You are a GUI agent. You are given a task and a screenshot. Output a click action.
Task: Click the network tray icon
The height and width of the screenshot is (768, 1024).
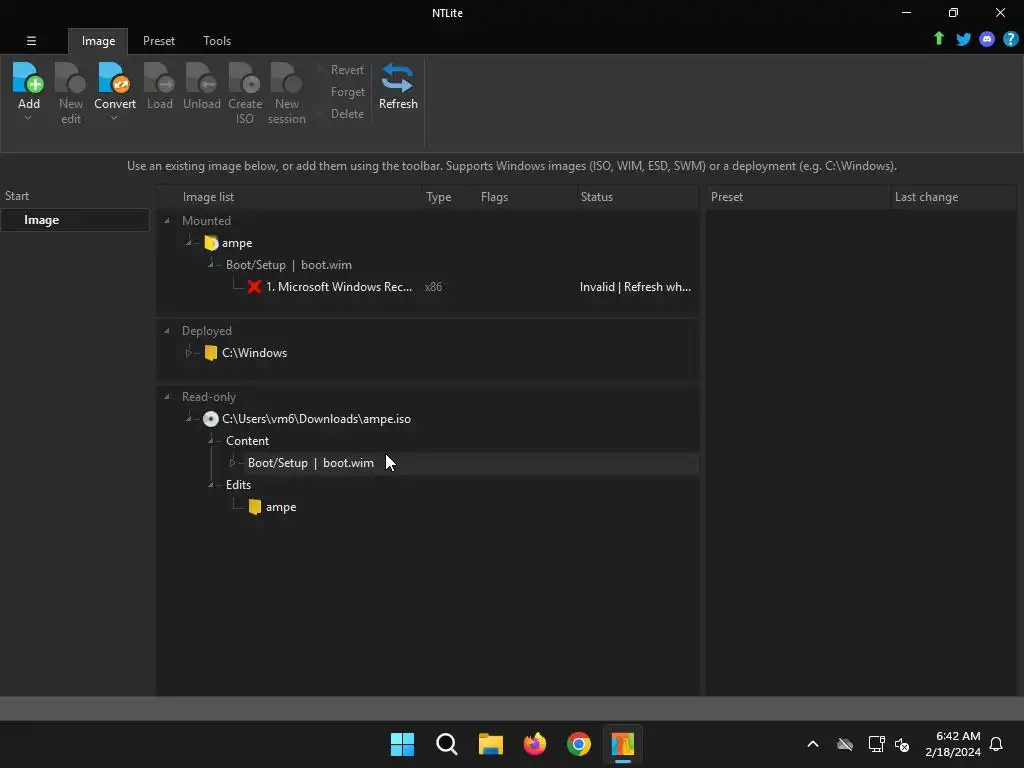click(x=876, y=744)
